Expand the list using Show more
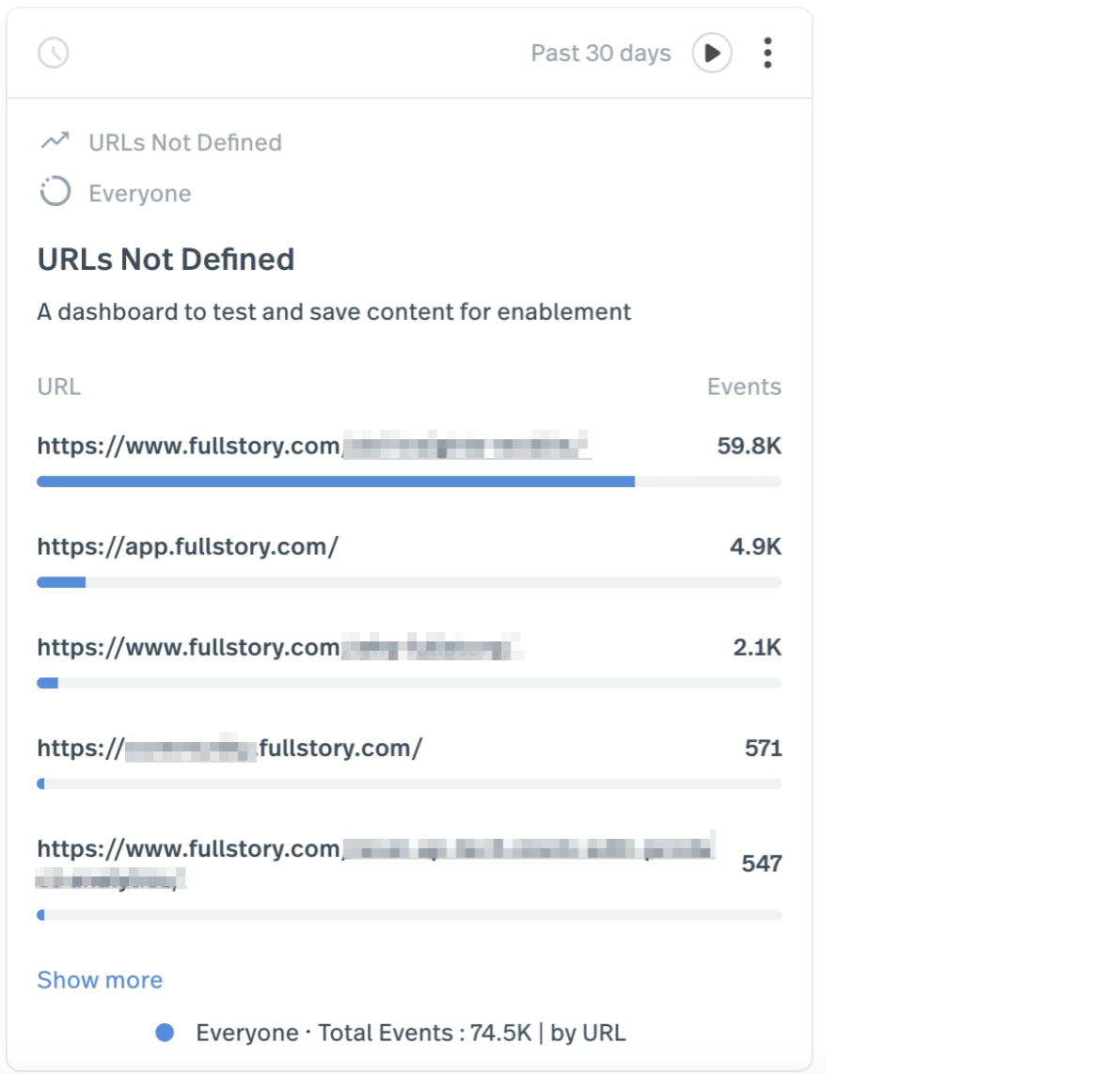1120x1074 pixels. tap(99, 980)
